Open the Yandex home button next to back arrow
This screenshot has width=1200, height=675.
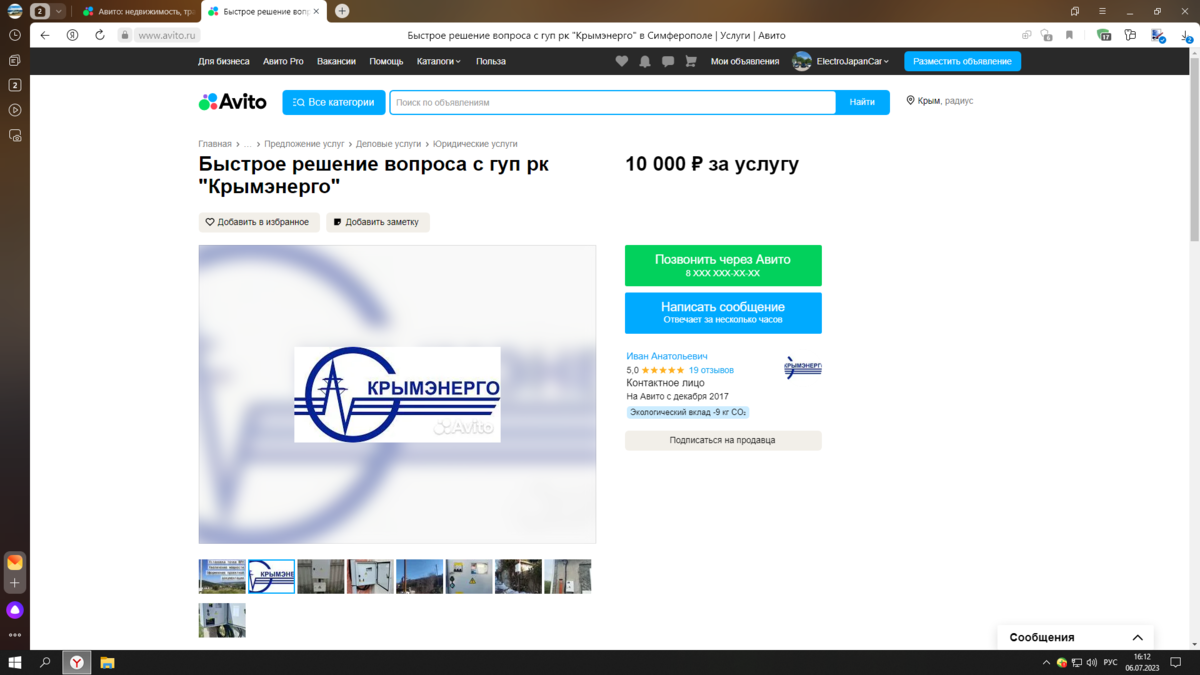[x=72, y=35]
